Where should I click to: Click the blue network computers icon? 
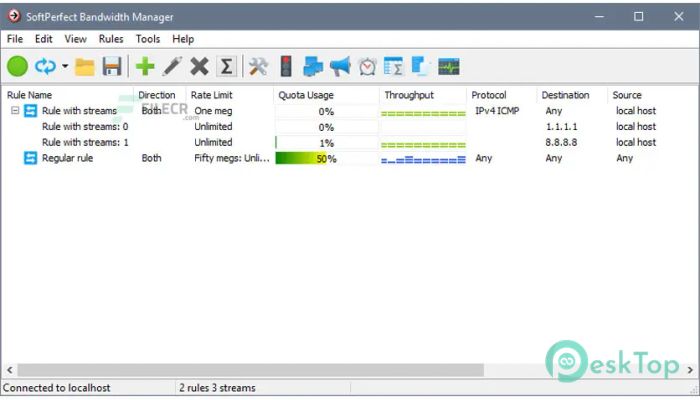tap(313, 67)
